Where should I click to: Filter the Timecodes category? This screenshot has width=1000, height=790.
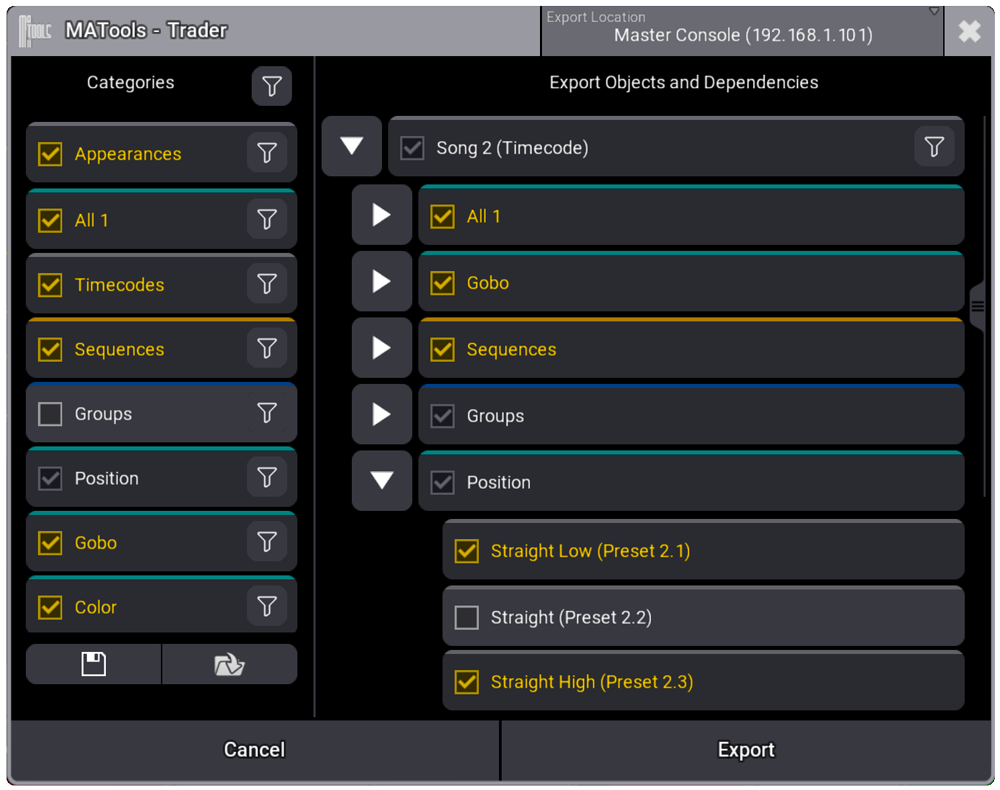pyautogui.click(x=267, y=284)
